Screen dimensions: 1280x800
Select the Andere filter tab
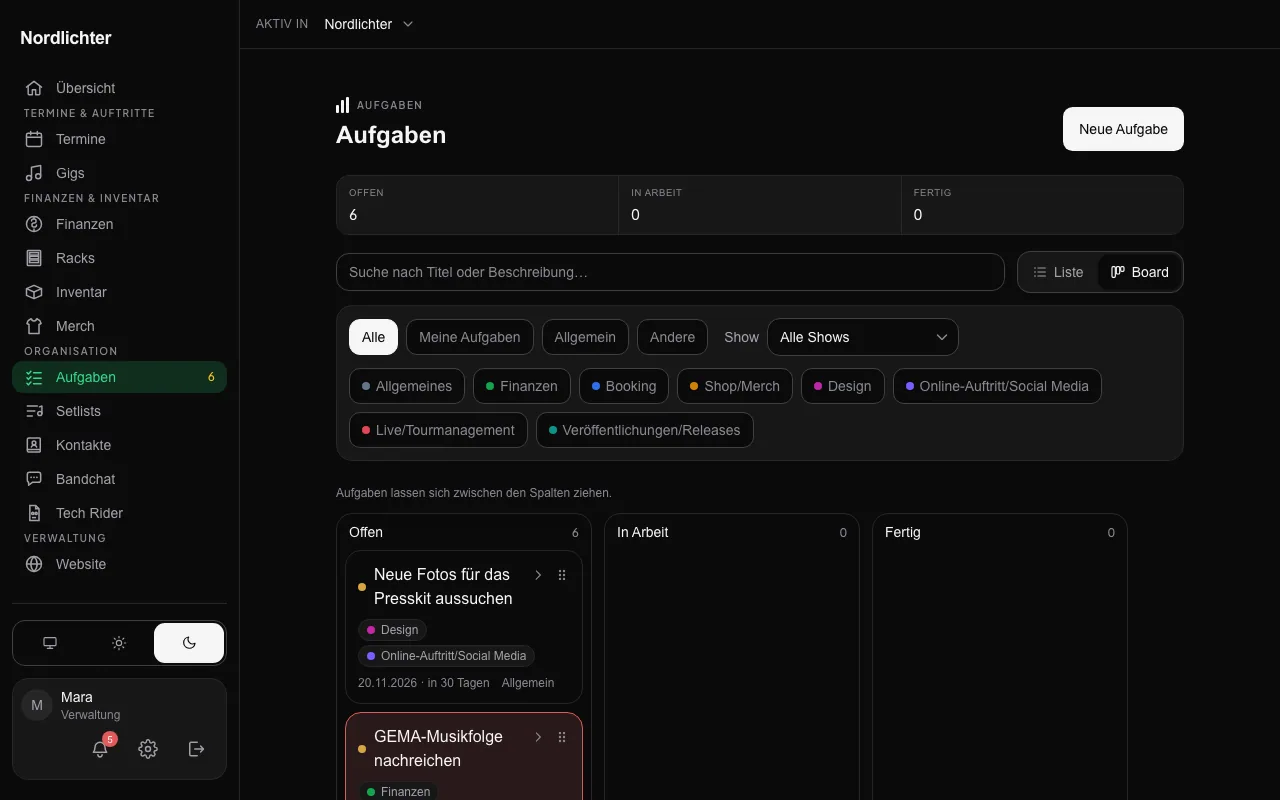click(x=672, y=337)
